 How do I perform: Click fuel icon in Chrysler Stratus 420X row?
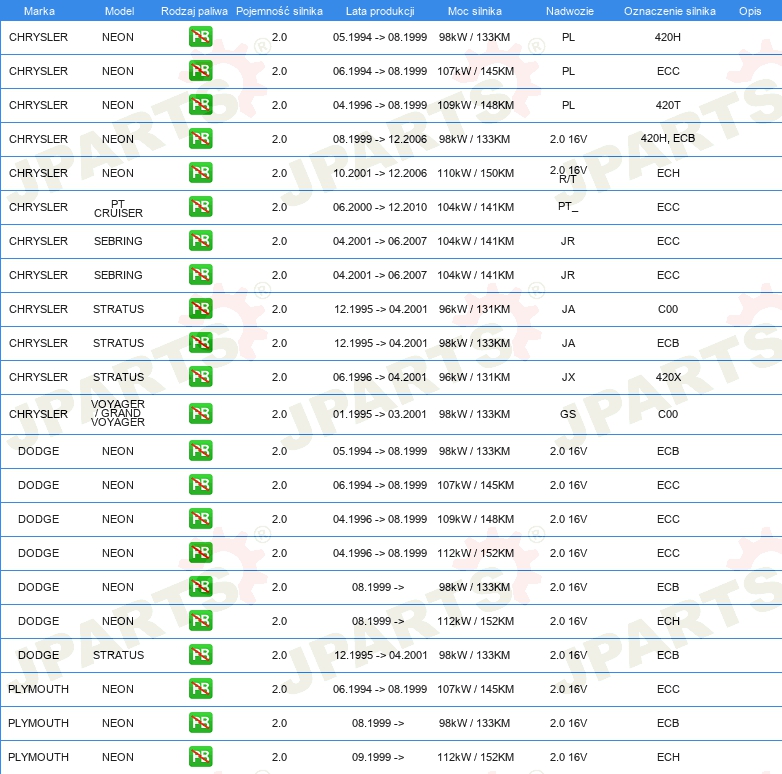(200, 377)
